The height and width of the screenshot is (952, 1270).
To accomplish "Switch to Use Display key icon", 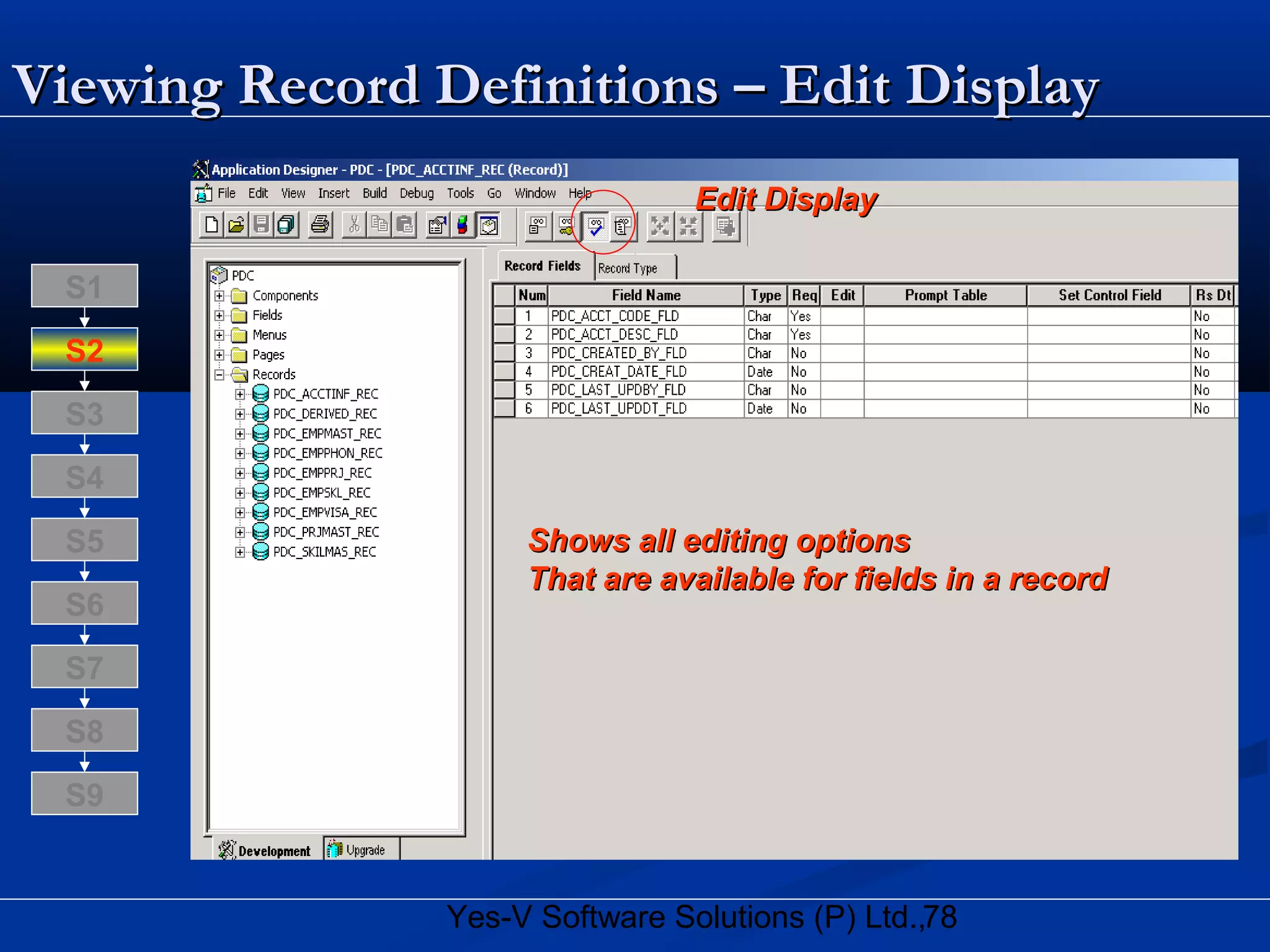I will pyautogui.click(x=566, y=226).
